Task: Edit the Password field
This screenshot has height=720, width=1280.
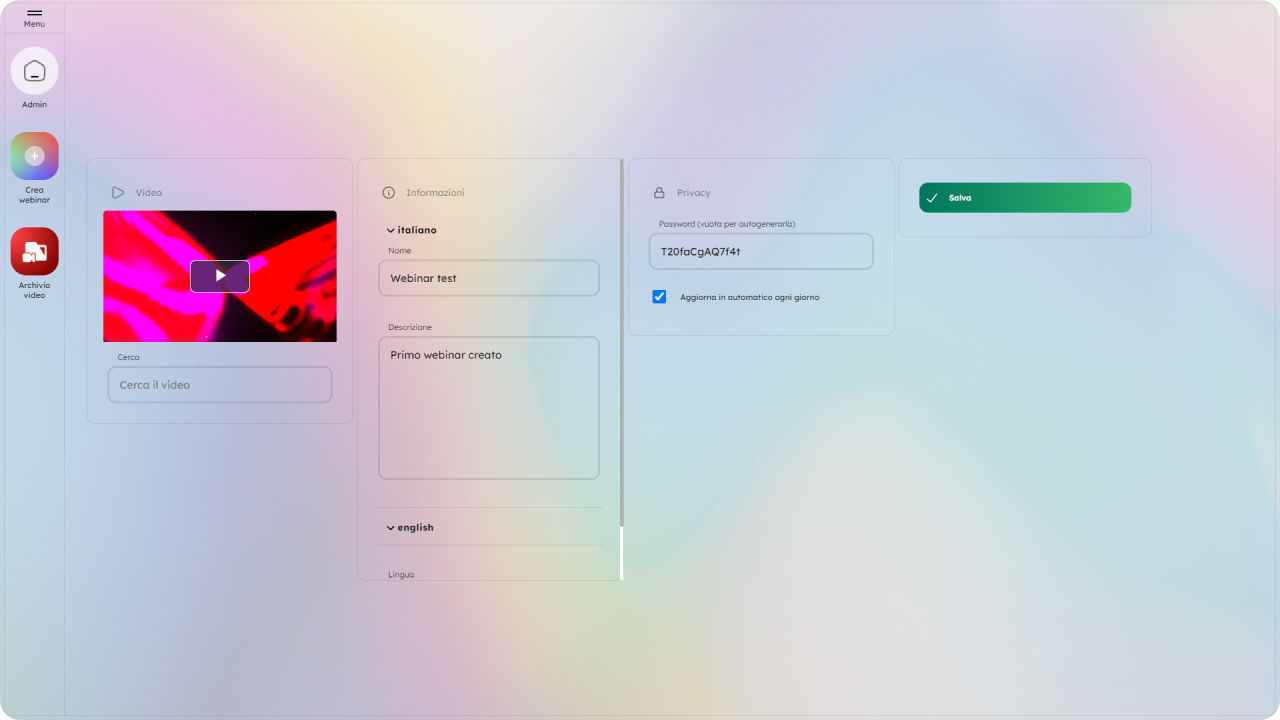Action: pyautogui.click(x=761, y=252)
